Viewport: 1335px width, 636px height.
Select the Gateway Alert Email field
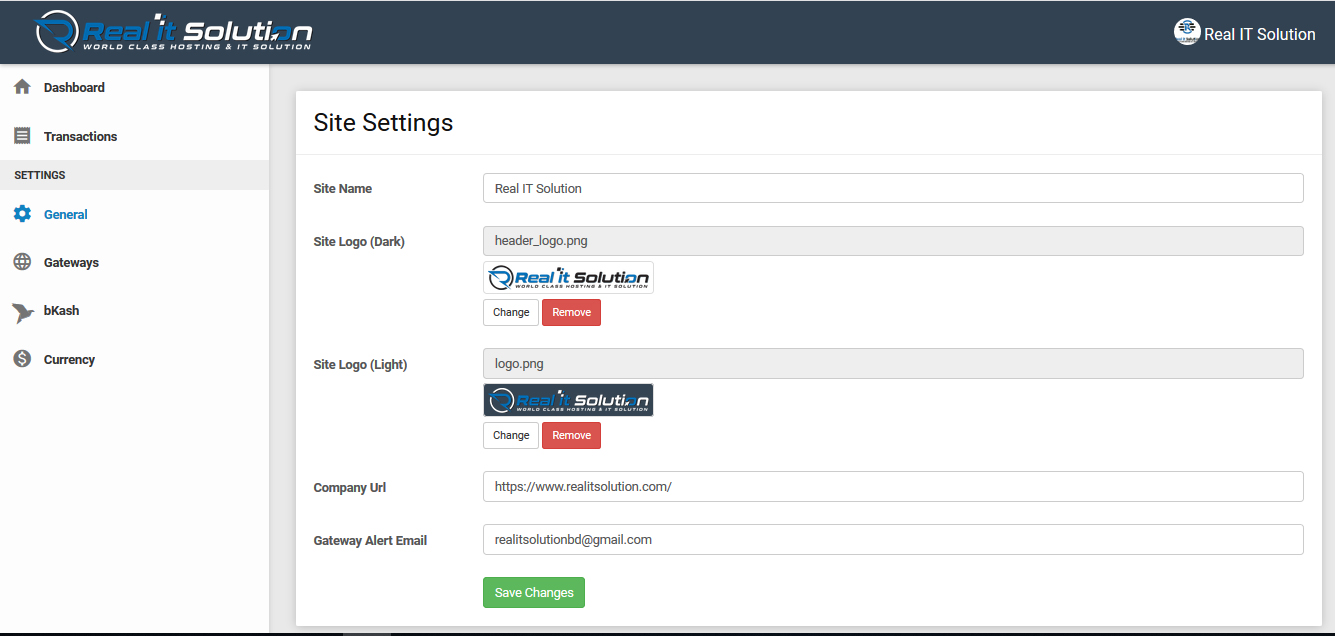pyautogui.click(x=892, y=539)
